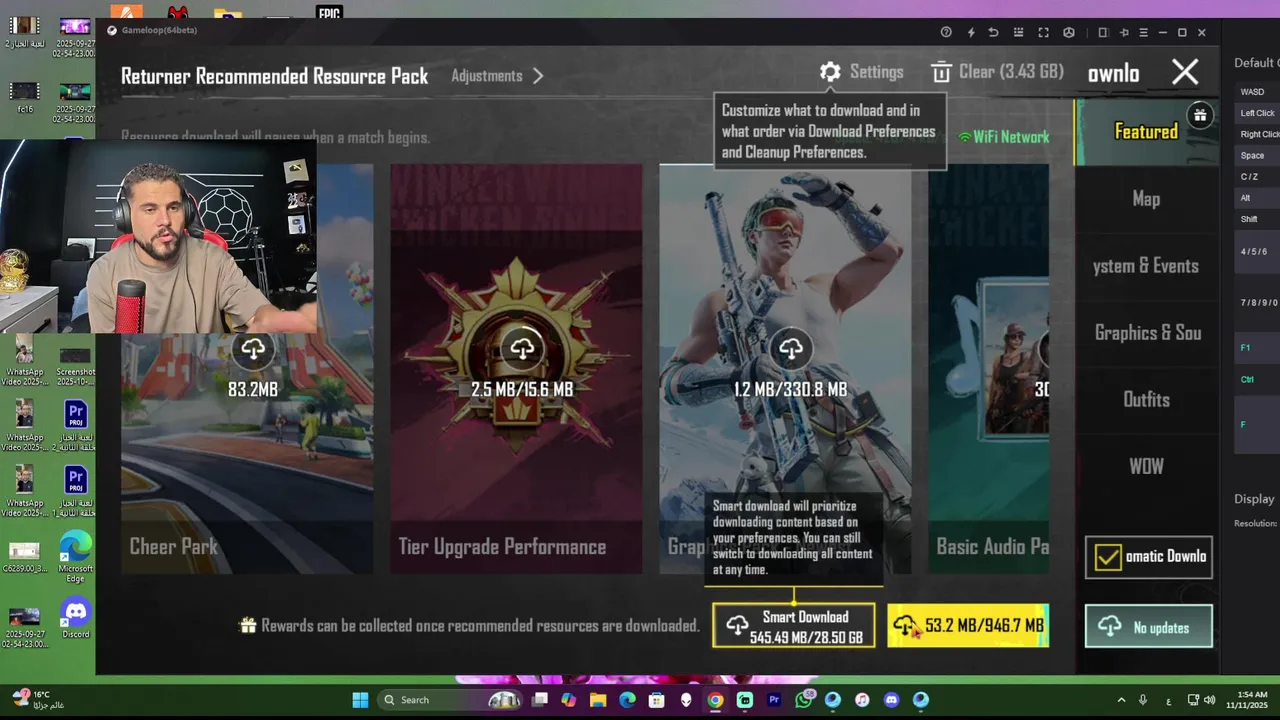The height and width of the screenshot is (720, 1280).
Task: Open Copilot from the taskbar
Action: point(569,700)
